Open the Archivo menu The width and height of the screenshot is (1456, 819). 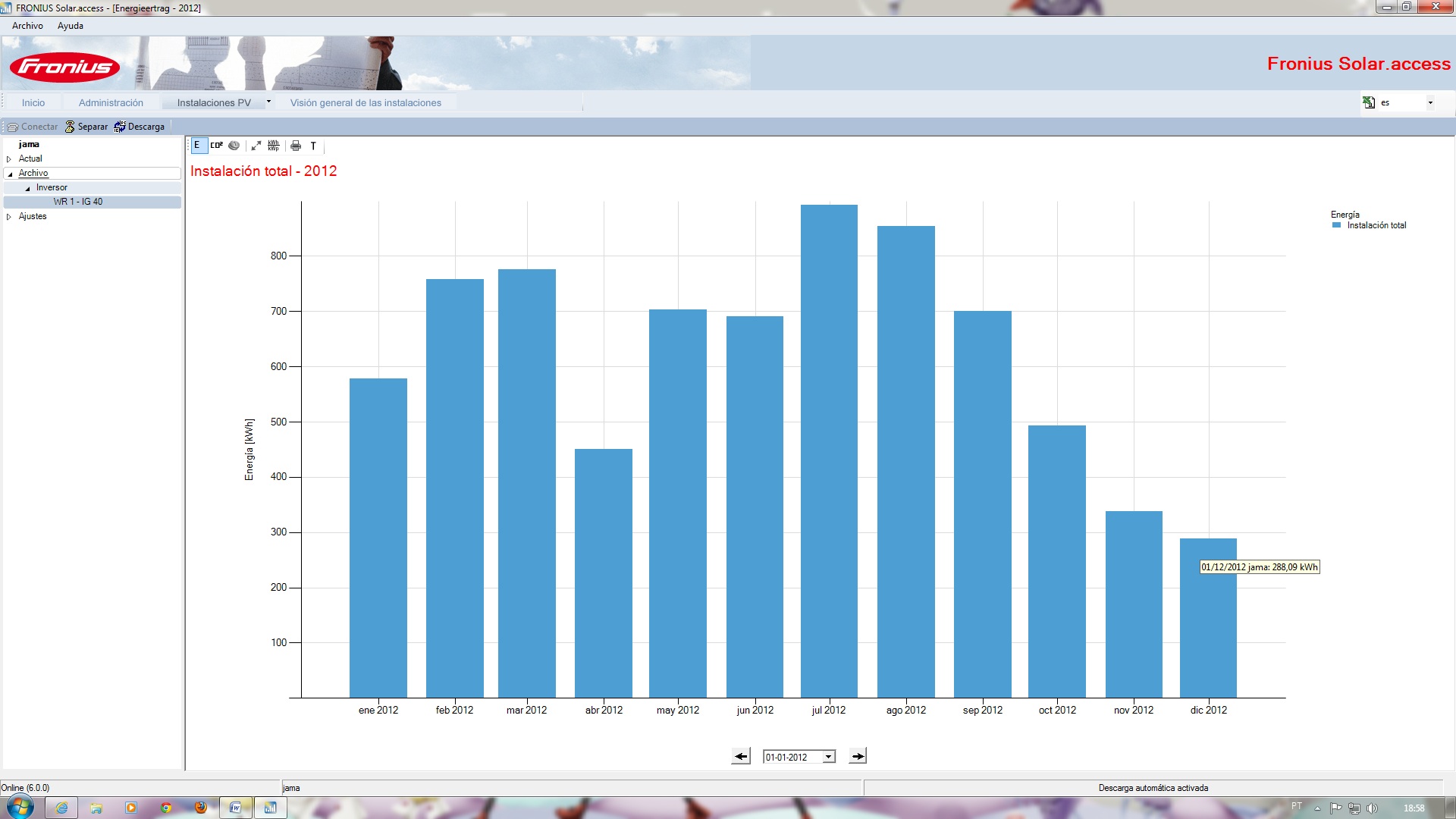(x=28, y=26)
